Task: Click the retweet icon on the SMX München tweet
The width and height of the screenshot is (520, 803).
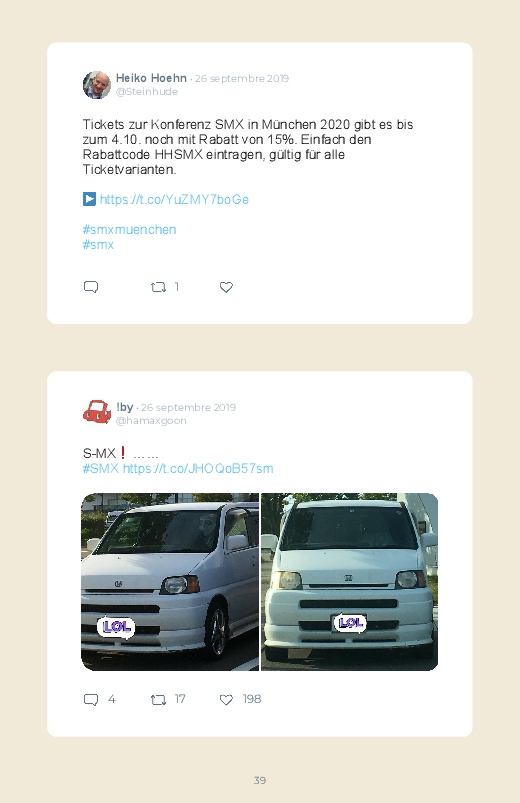Action: point(158,287)
